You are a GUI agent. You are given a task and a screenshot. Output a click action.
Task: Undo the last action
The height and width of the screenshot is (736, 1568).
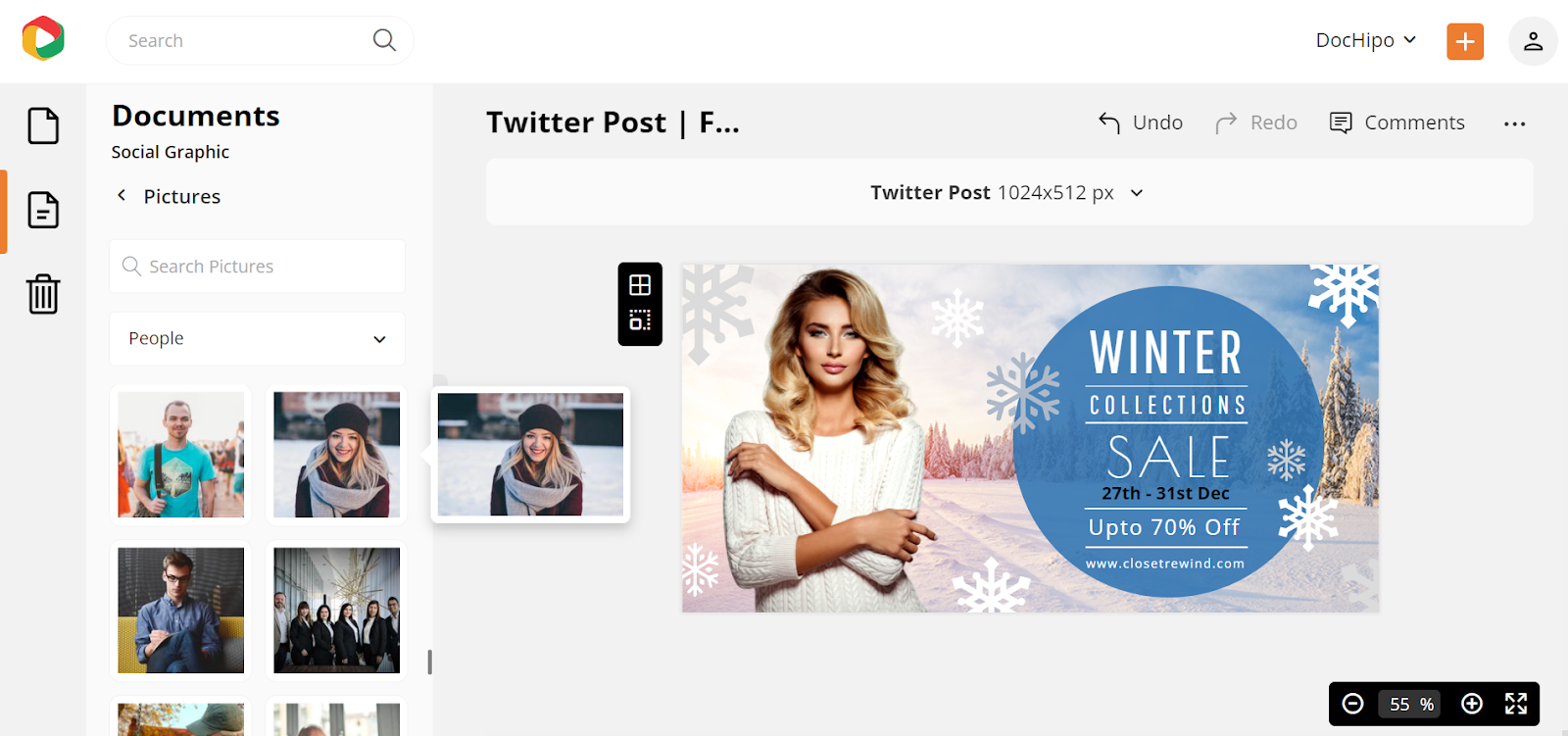click(1141, 123)
